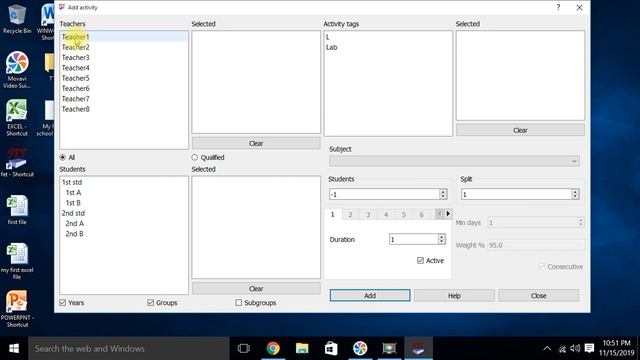Select the Qualified teachers radio button
The width and height of the screenshot is (640, 360).
tap(194, 157)
